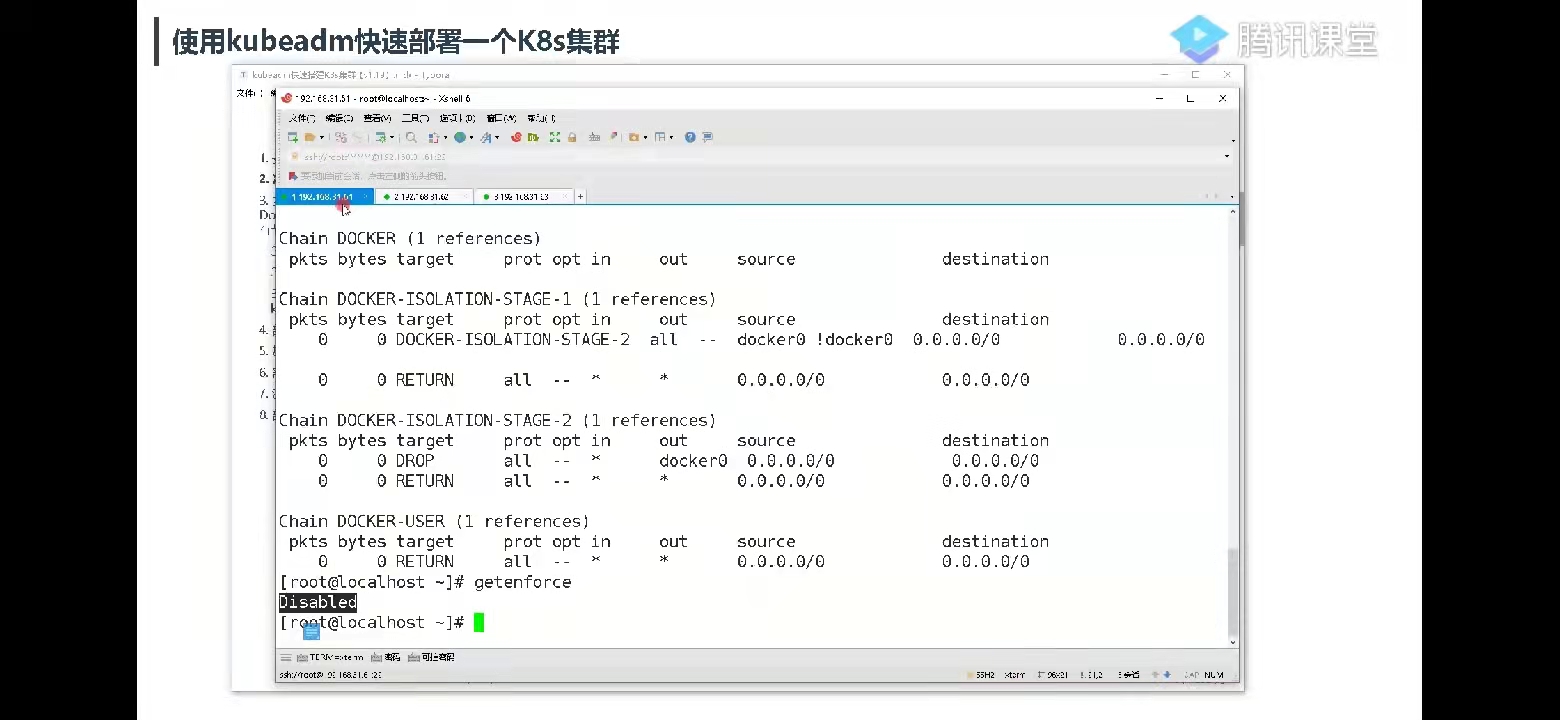Launch Xftp via the green toolbar icon
Image resolution: width=1560 pixels, height=720 pixels.
(533, 137)
